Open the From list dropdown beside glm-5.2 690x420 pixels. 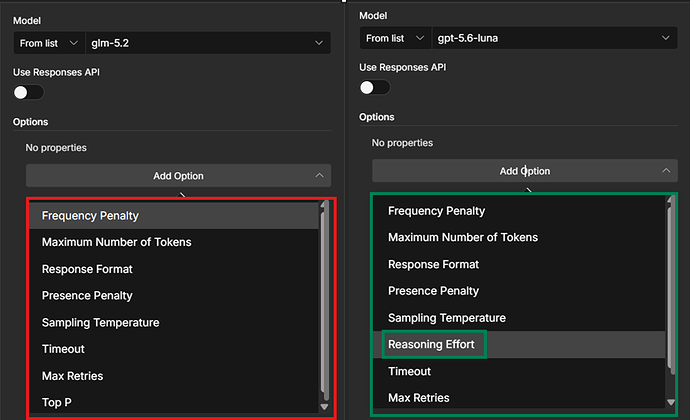(49, 43)
